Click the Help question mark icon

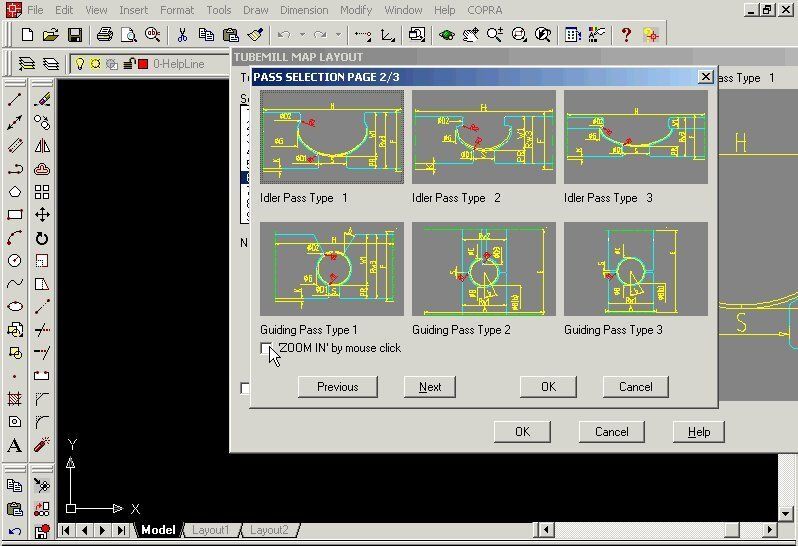point(626,35)
